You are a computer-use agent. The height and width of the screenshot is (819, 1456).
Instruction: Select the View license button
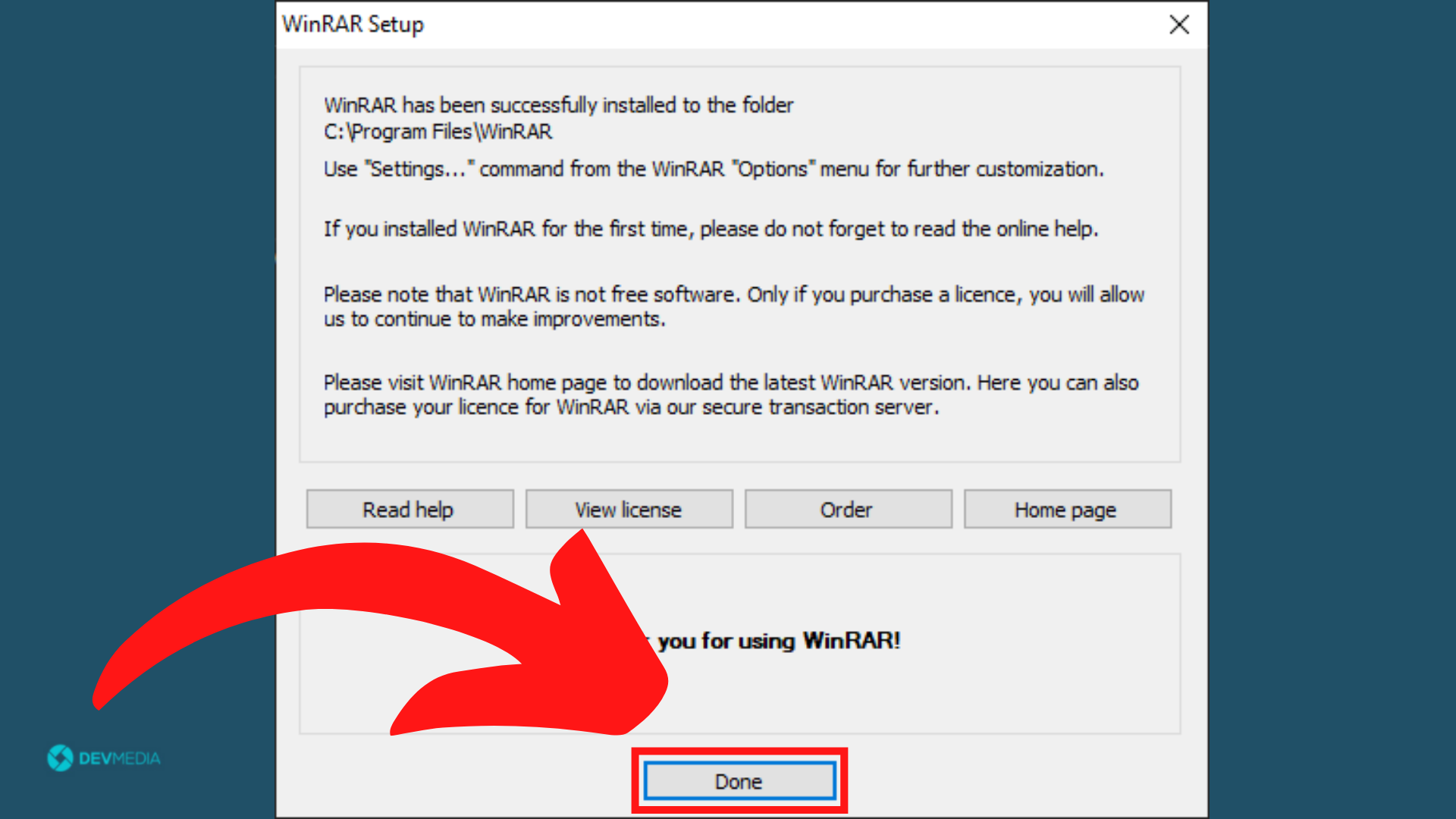pyautogui.click(x=629, y=509)
